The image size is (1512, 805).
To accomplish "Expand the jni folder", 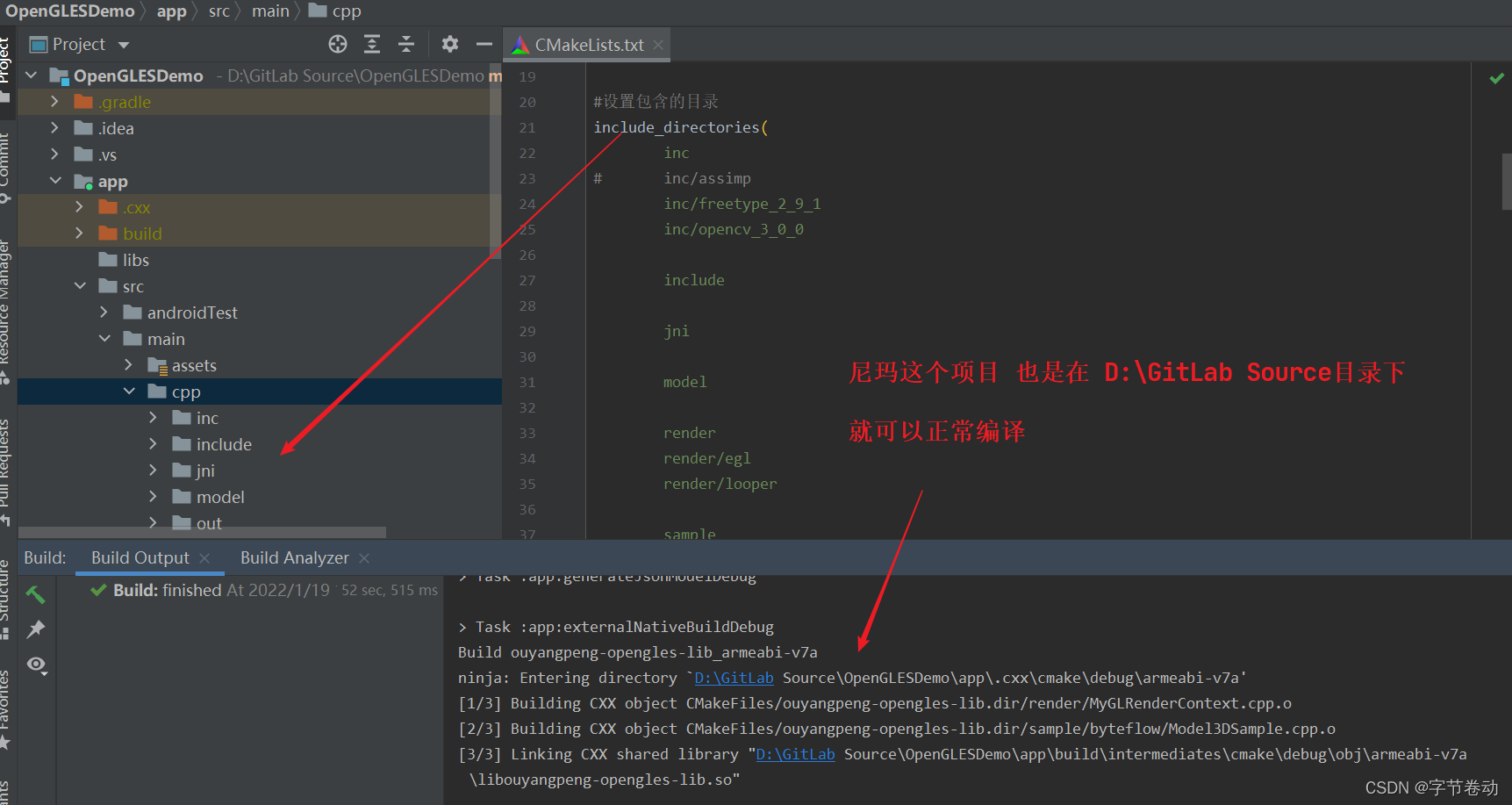I will (x=154, y=471).
